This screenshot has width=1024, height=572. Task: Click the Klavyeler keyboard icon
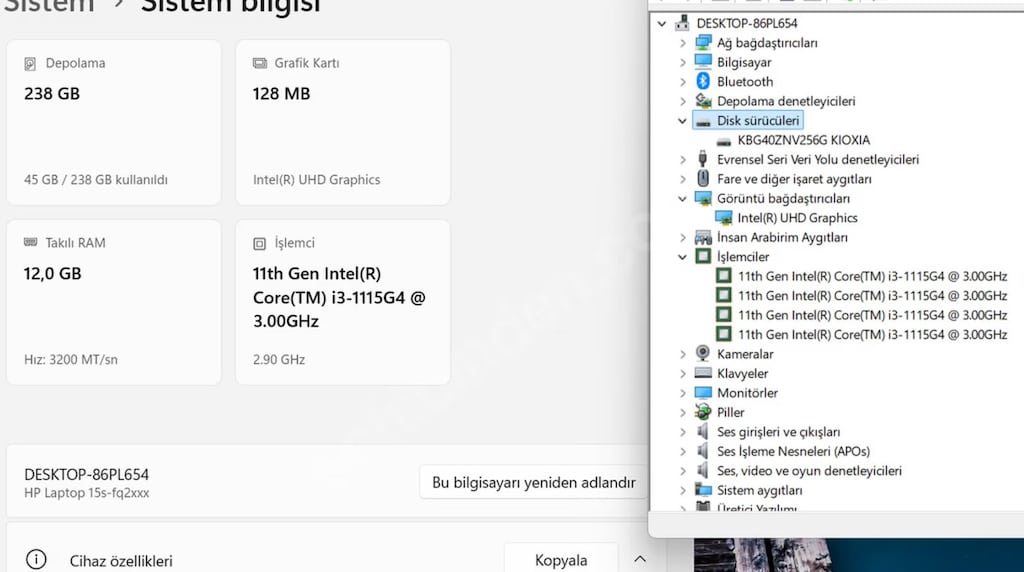pos(703,373)
